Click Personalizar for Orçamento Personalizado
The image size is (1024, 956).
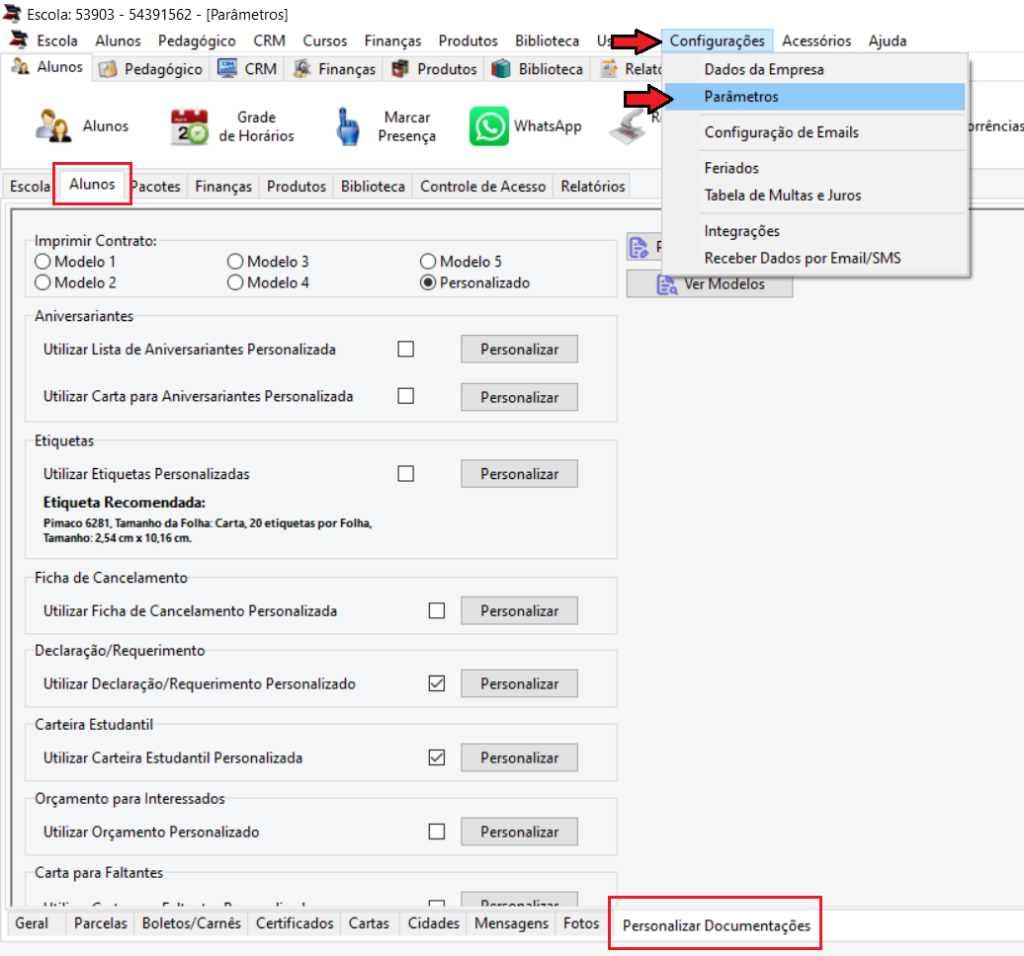coord(519,831)
